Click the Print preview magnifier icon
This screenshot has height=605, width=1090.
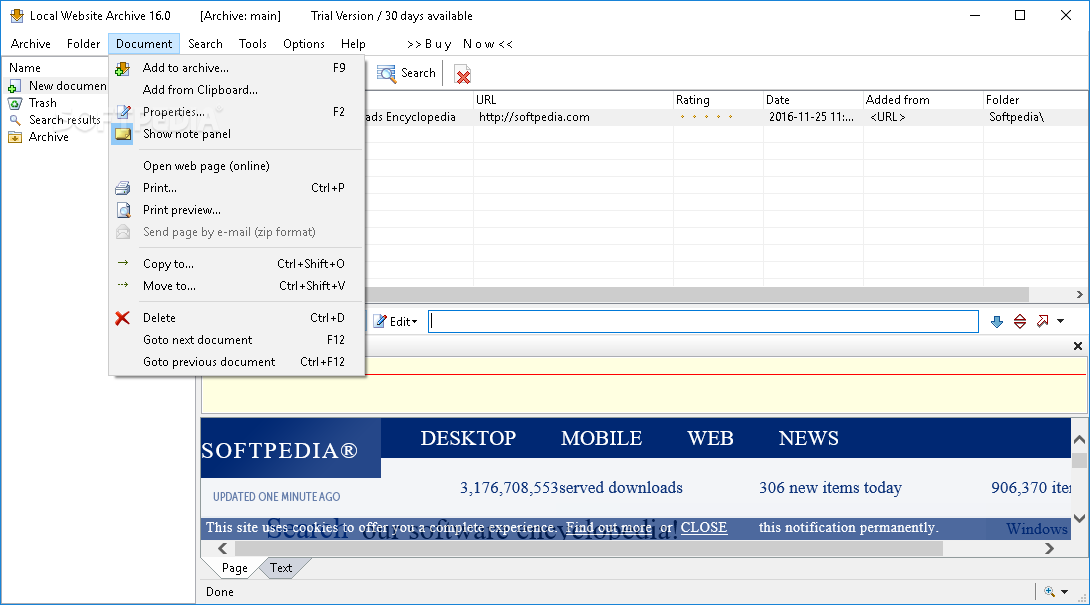(x=123, y=210)
